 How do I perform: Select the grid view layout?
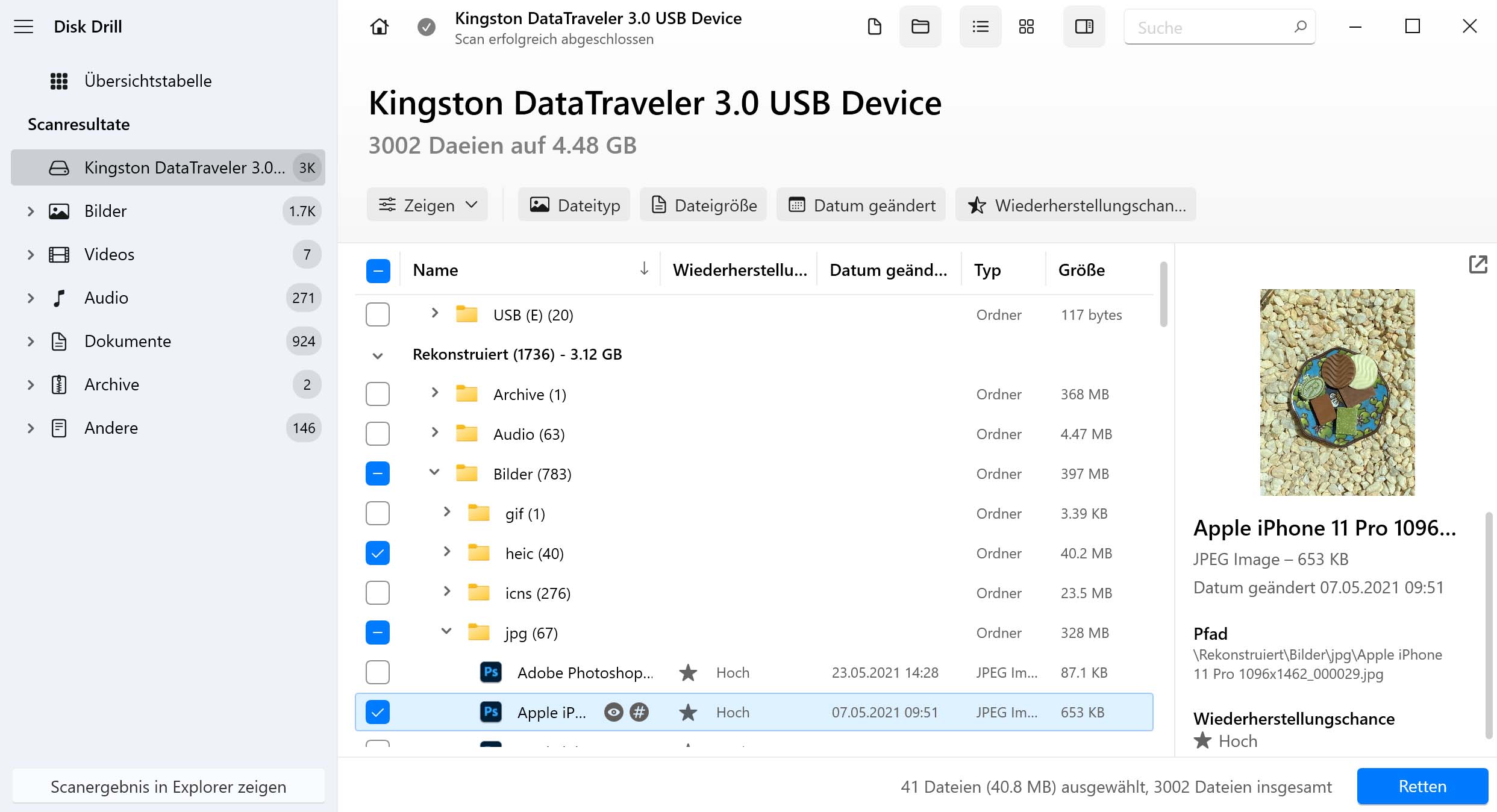(1026, 27)
